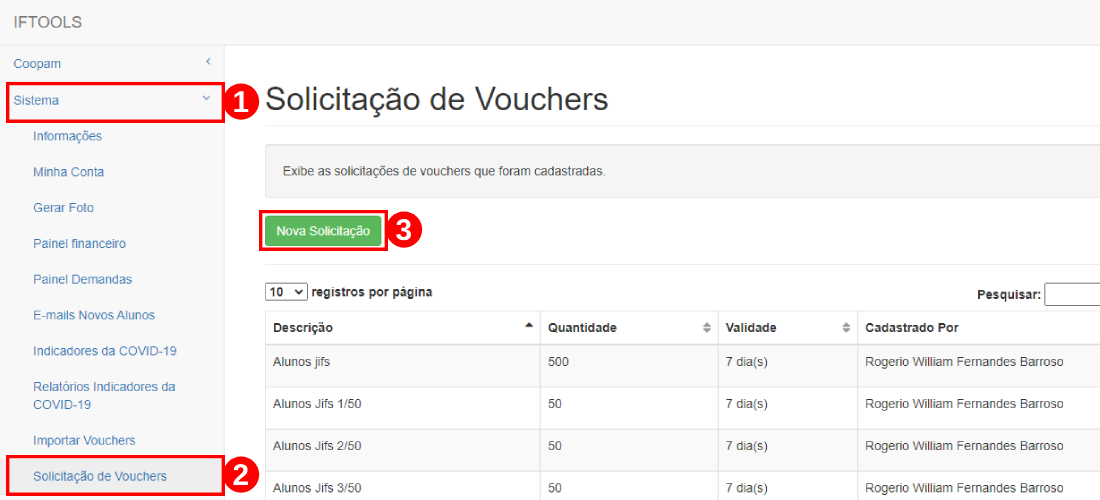Open Indicadores da COVID-19
Image resolution: width=1100 pixels, height=500 pixels.
tap(105, 351)
